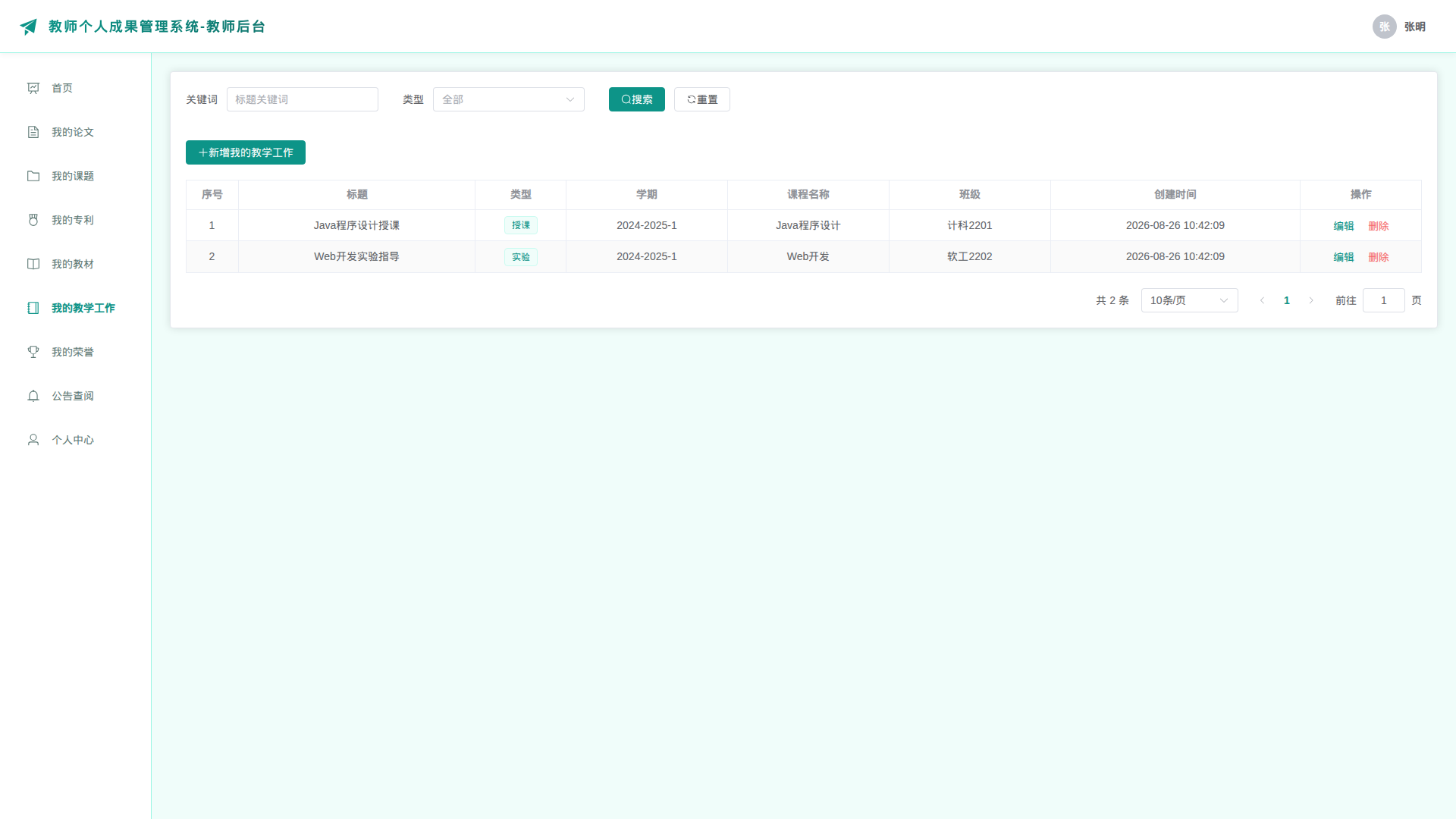This screenshot has height=819, width=1456.
Task: Focus the 标题关键词 keyword input
Action: tap(303, 99)
